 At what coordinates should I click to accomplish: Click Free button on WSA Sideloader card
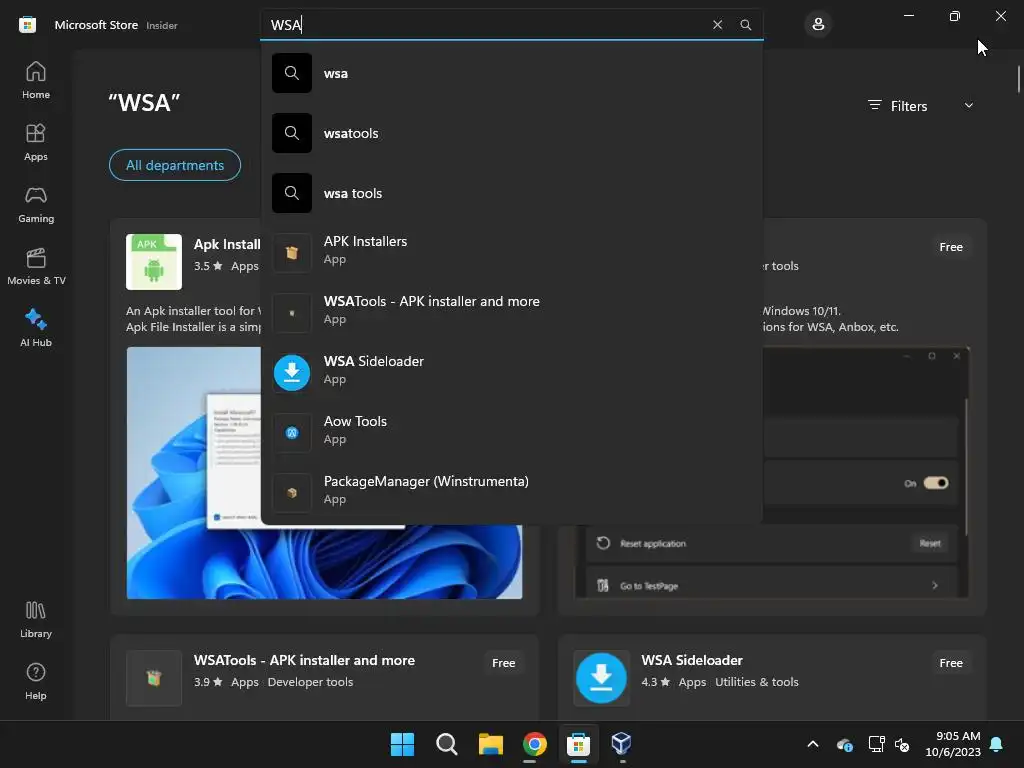click(x=951, y=663)
